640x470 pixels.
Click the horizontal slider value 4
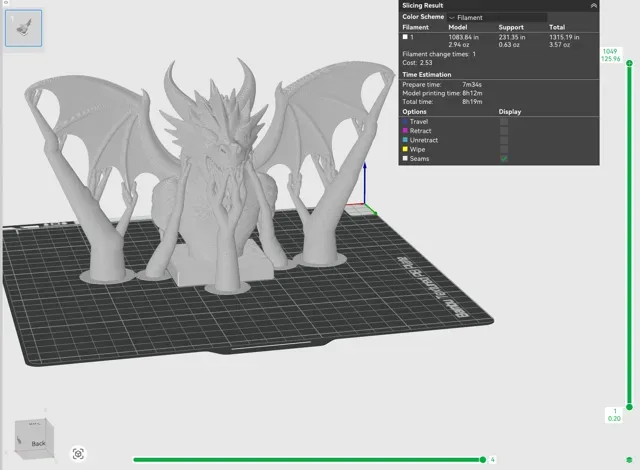click(493, 460)
